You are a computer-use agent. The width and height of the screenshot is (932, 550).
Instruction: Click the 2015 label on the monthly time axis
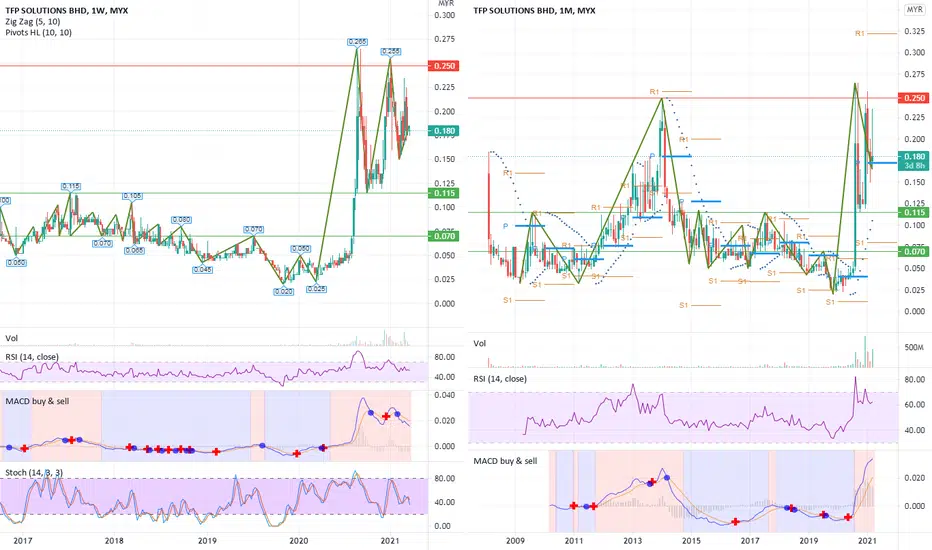click(691, 540)
